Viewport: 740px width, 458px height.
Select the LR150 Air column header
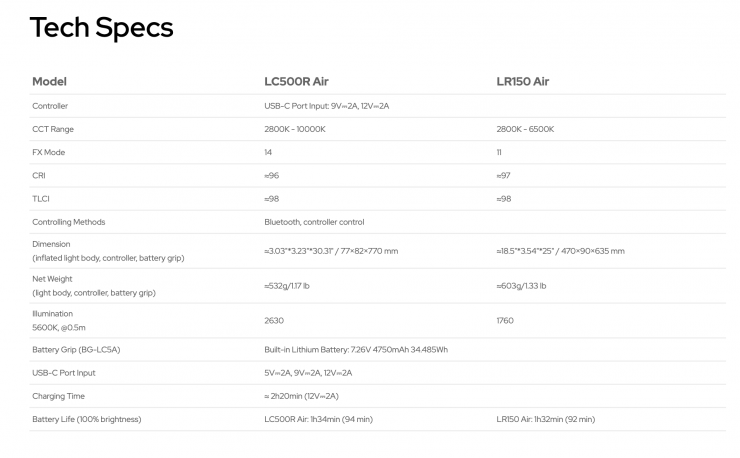pyautogui.click(x=522, y=81)
